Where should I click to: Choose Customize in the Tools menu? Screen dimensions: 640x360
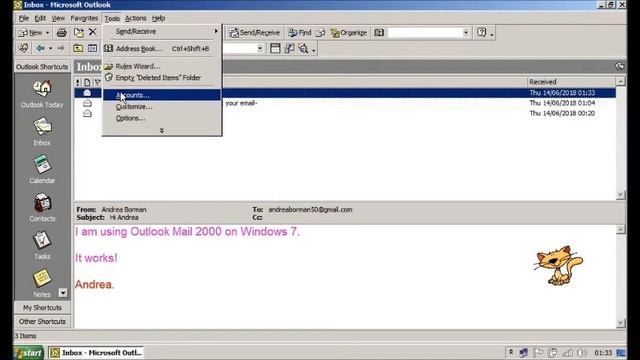coord(162,107)
